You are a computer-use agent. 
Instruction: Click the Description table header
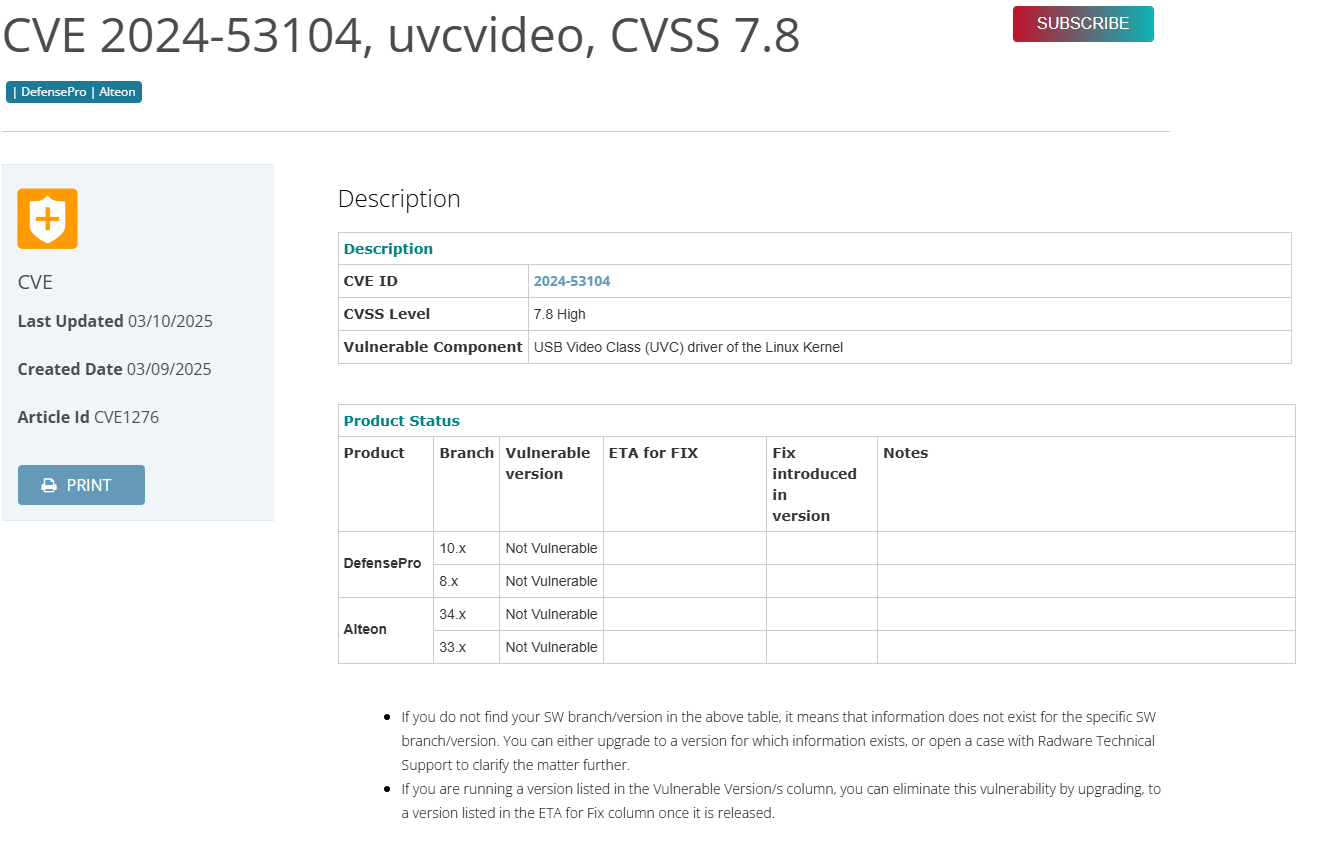click(815, 249)
